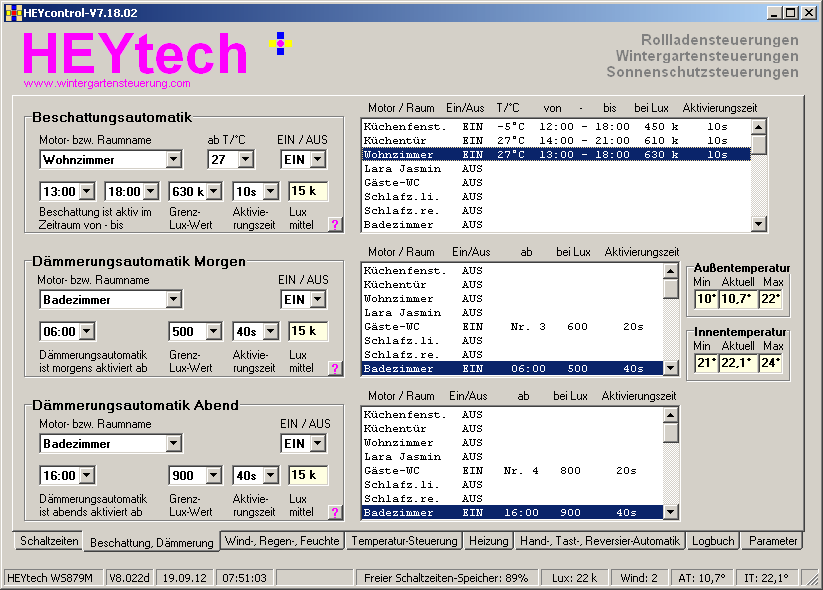Open the Wohnzimmer room dropdown in Beschattungsautomatik
823x590 pixels.
click(174, 160)
